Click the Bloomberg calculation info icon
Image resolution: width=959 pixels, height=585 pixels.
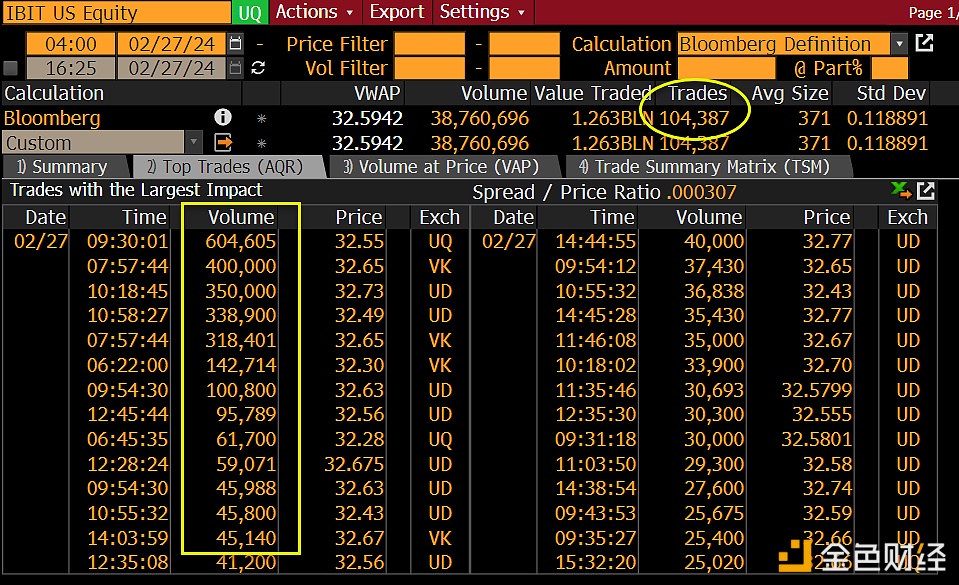(x=222, y=118)
